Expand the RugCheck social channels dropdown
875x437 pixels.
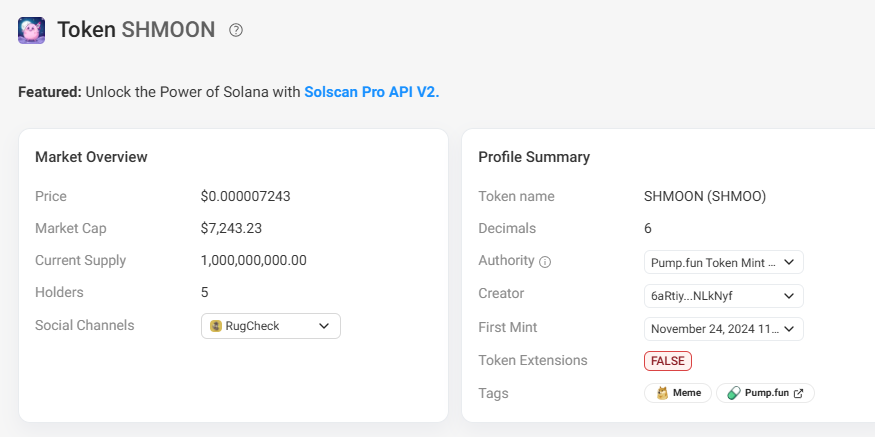tap(271, 326)
